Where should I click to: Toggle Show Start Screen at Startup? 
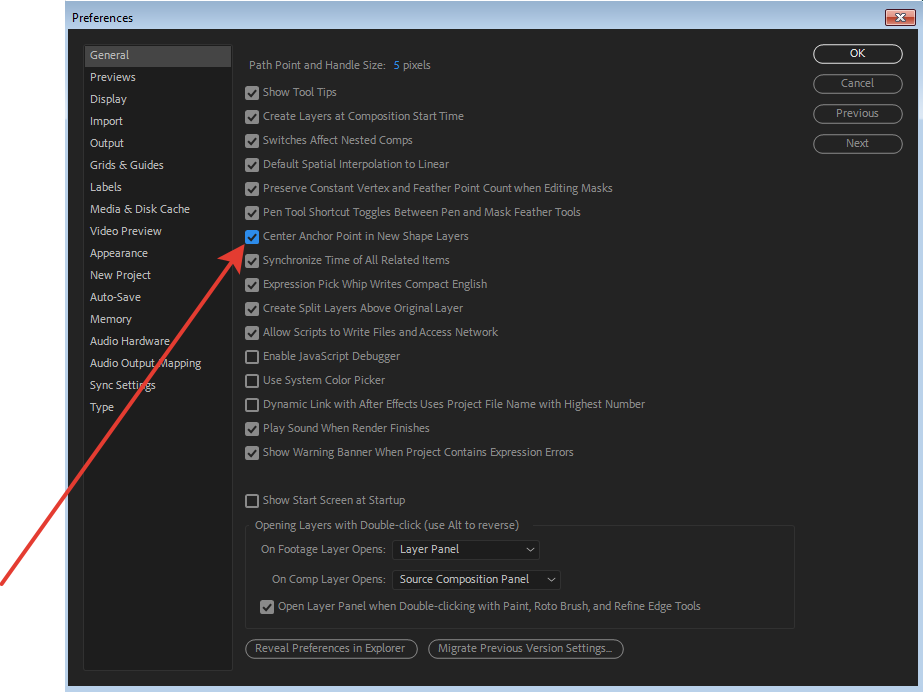tap(251, 500)
